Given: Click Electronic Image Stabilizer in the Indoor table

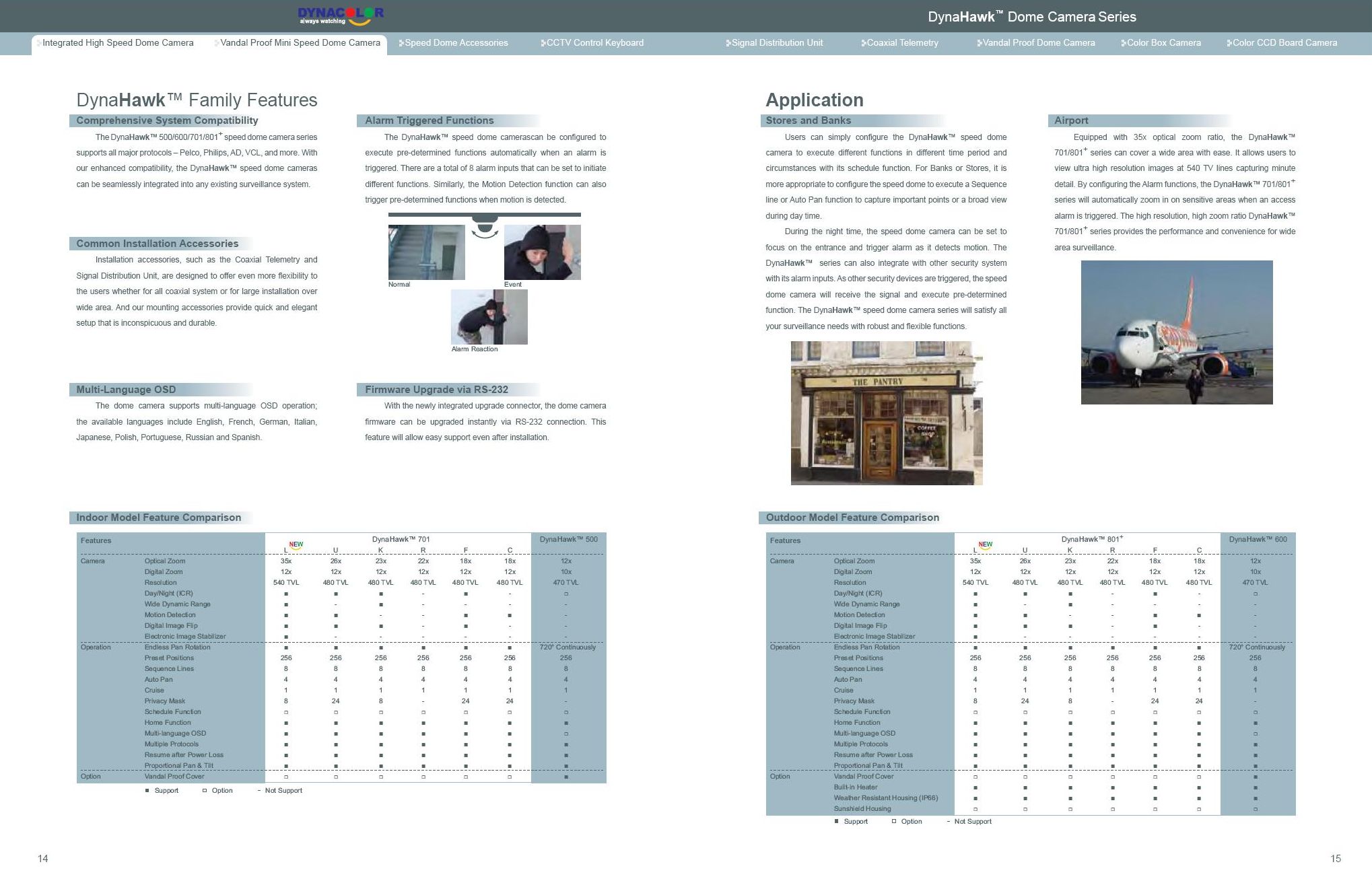Looking at the screenshot, I should click(185, 637).
